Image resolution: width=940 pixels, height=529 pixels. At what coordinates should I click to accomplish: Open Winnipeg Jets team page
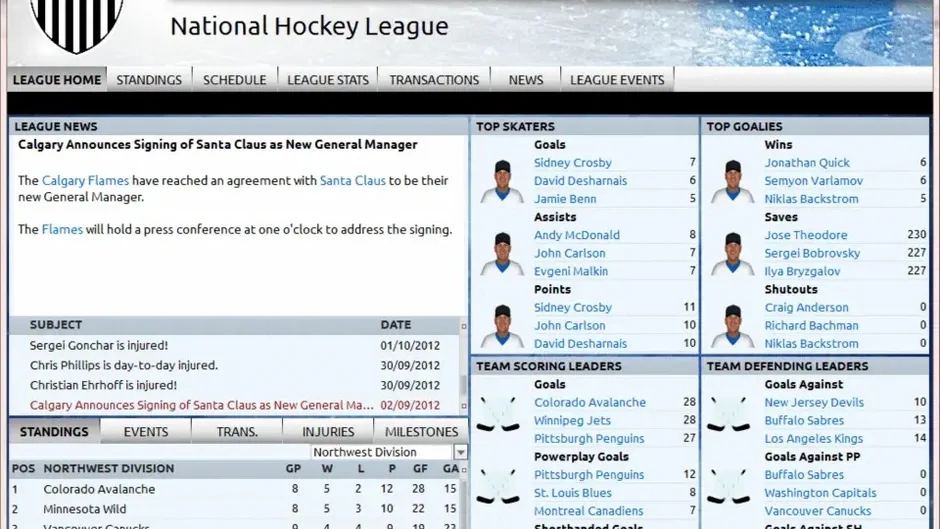click(572, 420)
